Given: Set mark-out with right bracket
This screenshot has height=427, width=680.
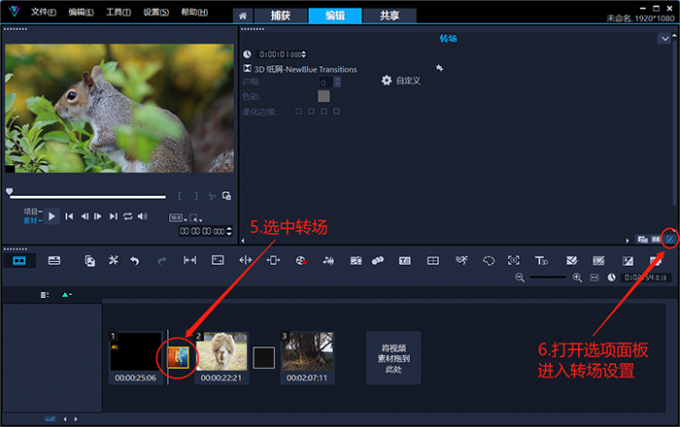Looking at the screenshot, I should pyautogui.click(x=196, y=196).
